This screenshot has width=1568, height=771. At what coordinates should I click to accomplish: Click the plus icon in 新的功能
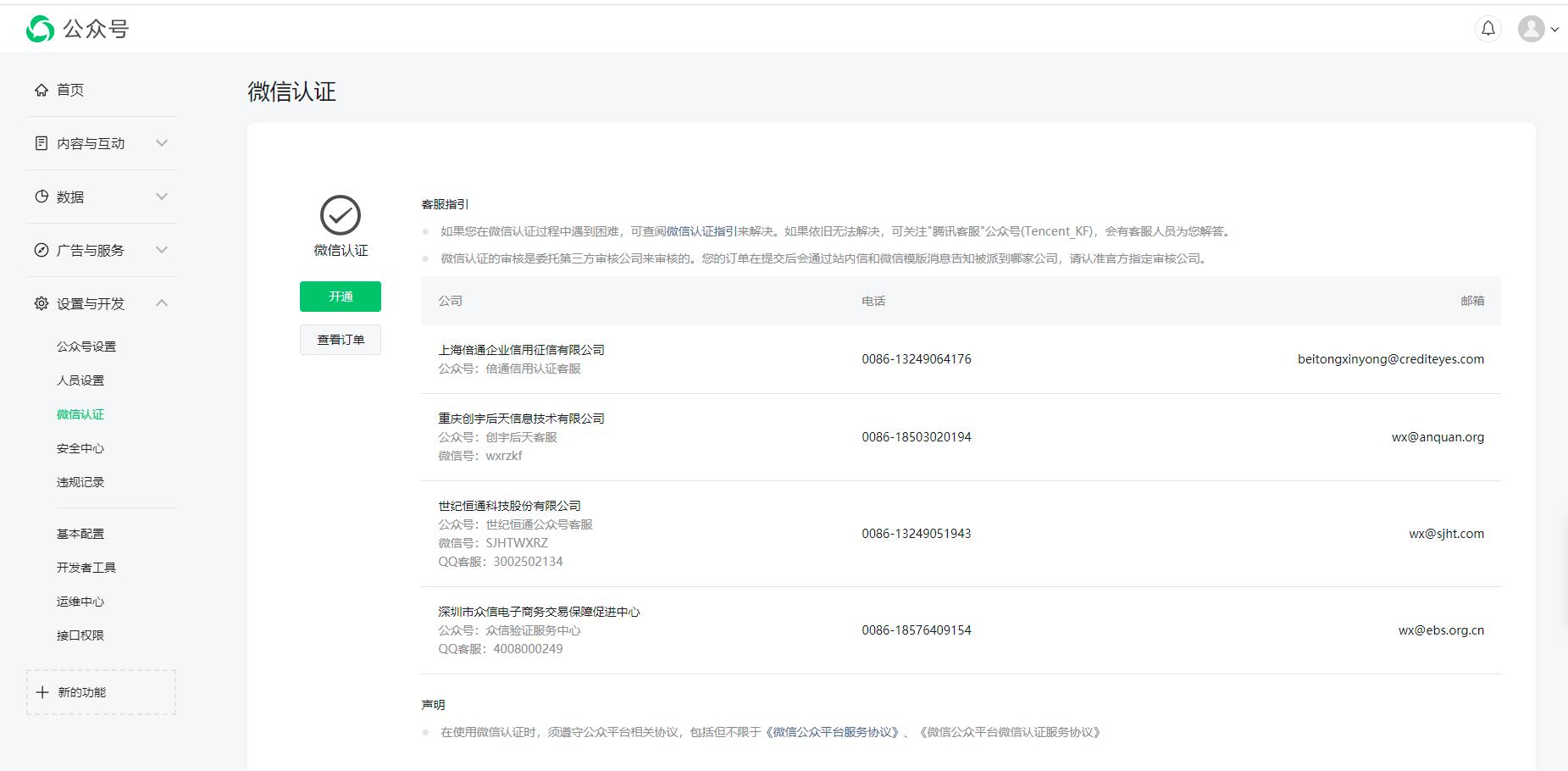42,692
